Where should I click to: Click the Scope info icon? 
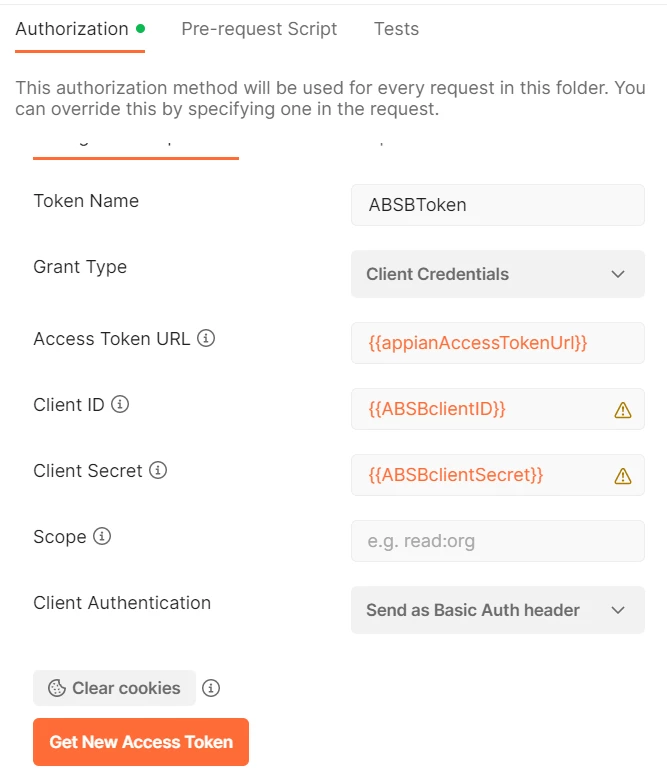click(102, 536)
